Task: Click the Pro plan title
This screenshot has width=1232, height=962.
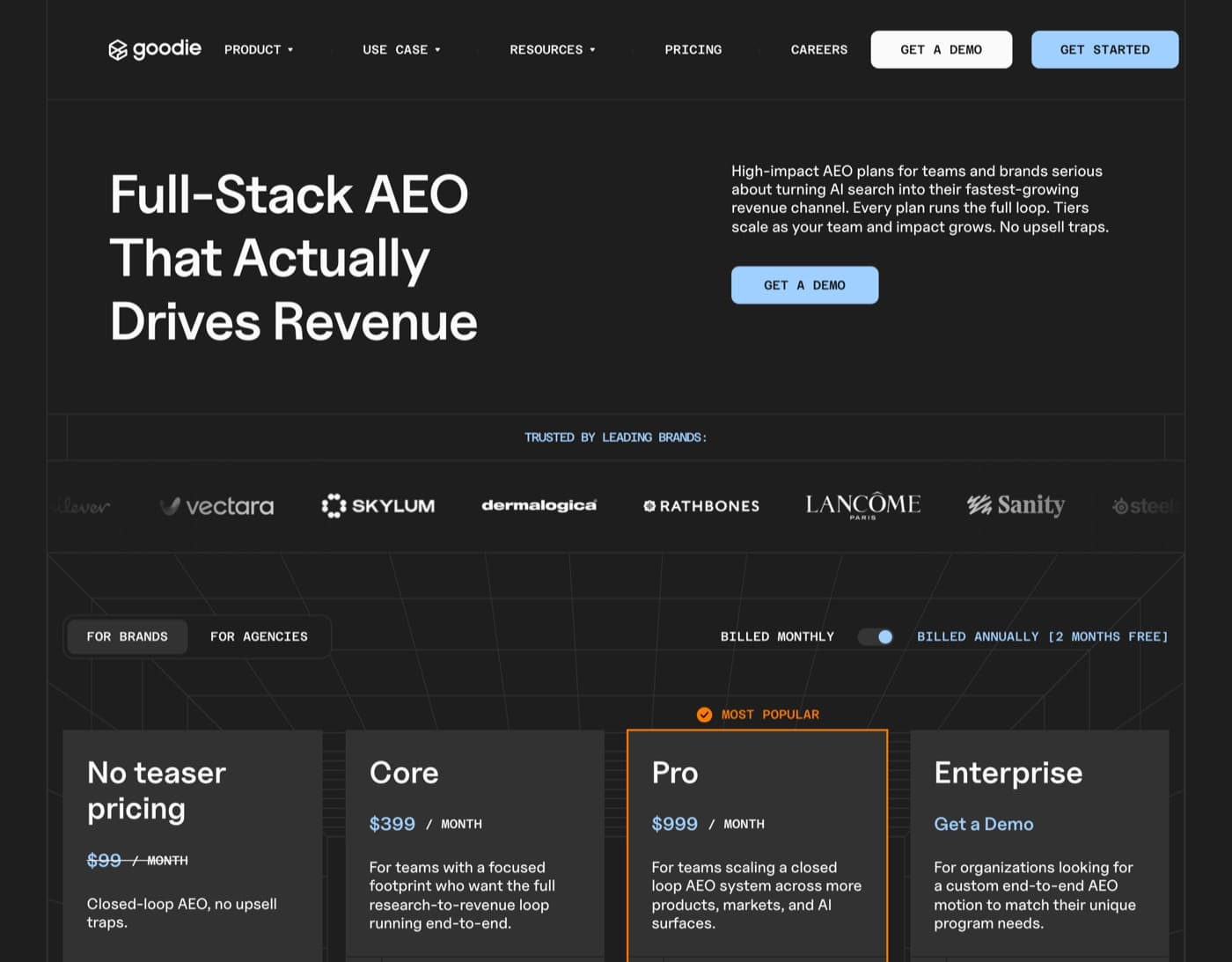Action: point(675,772)
